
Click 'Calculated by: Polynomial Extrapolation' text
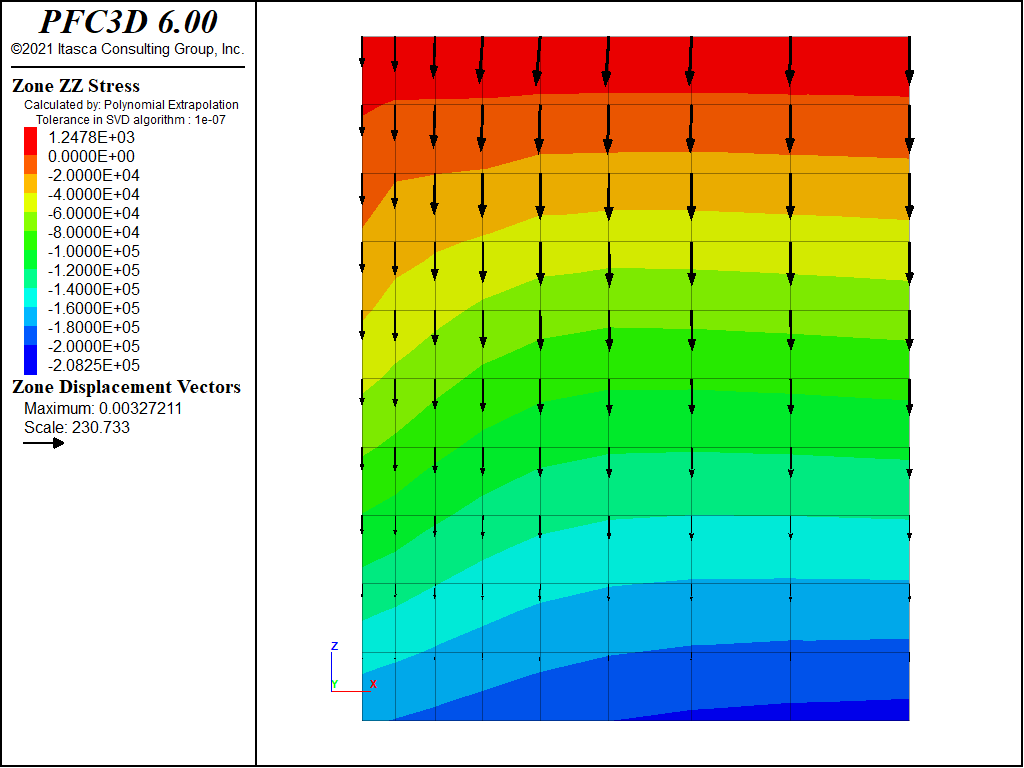point(131,104)
